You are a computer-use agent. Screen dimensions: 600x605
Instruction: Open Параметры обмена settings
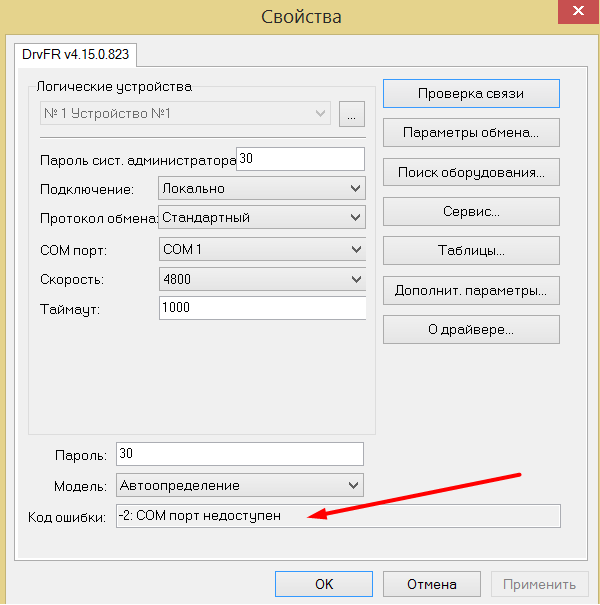coord(471,133)
